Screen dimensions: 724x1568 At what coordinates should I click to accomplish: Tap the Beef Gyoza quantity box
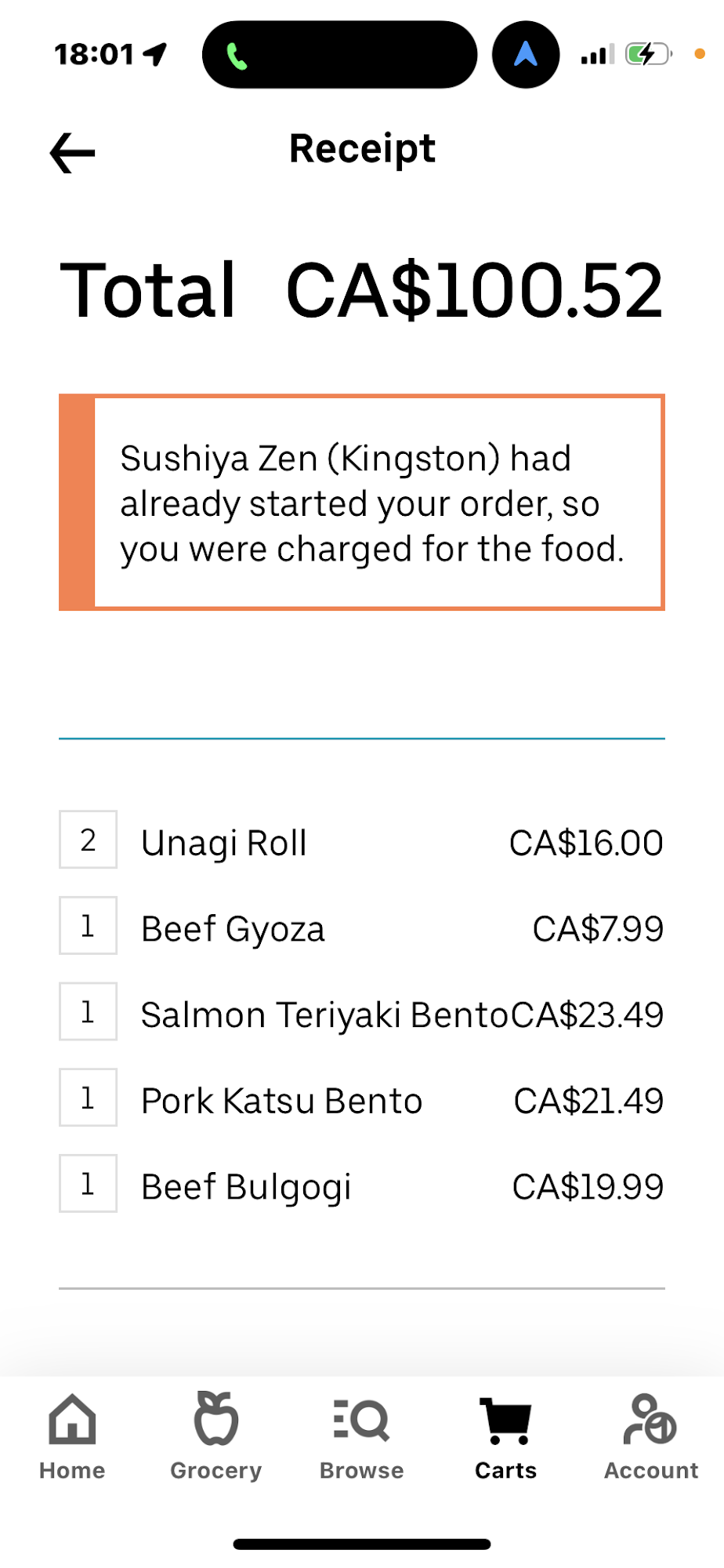tap(89, 926)
